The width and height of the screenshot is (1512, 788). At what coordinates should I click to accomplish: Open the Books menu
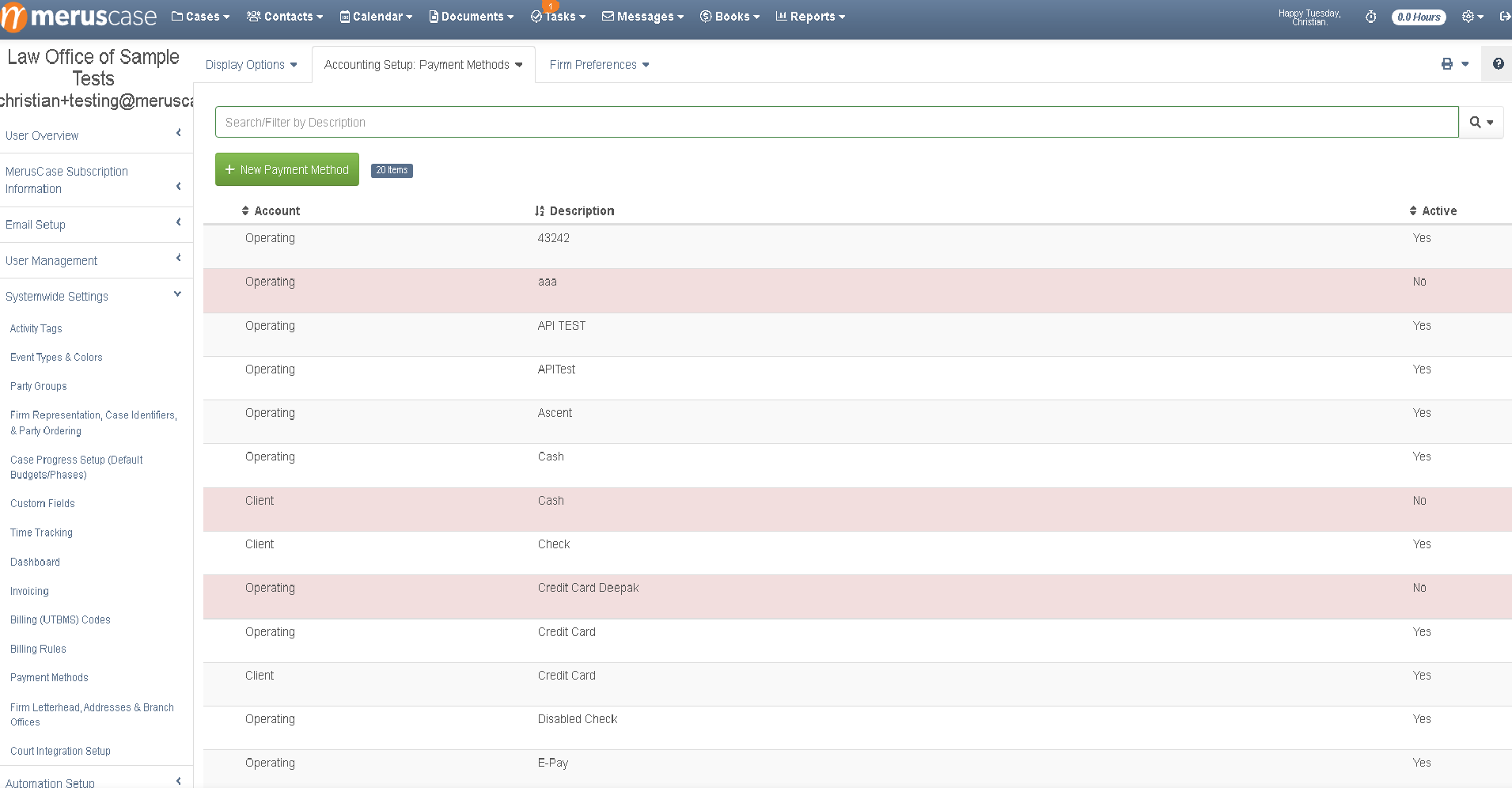tap(729, 17)
